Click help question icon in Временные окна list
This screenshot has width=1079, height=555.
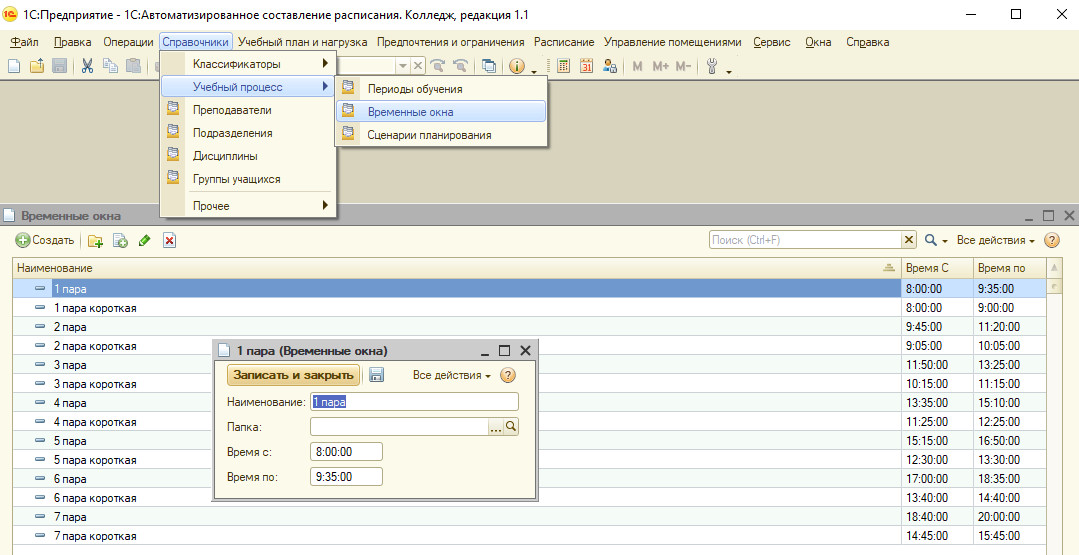1051,240
